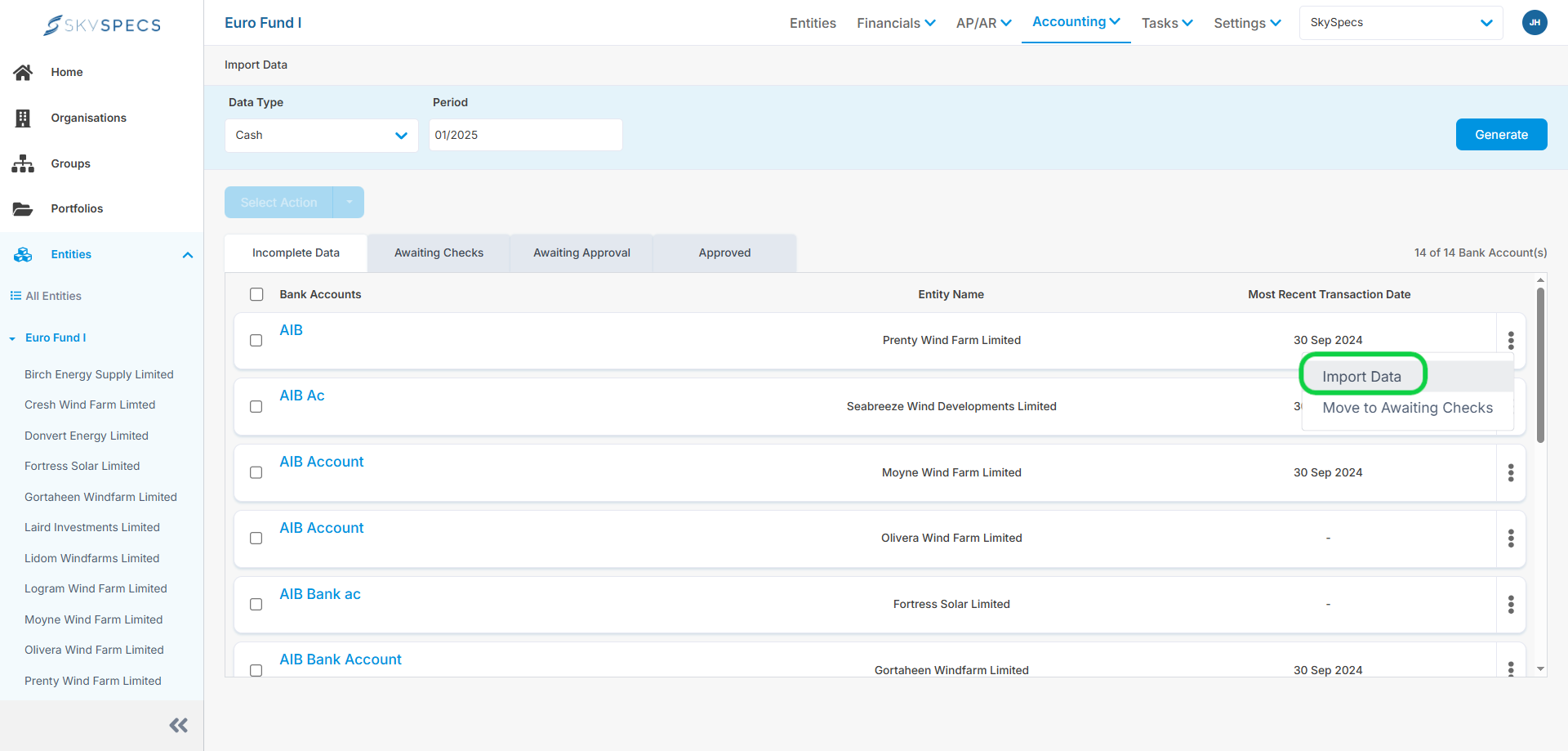The height and width of the screenshot is (751, 1568).
Task: Tick the select-all Bank Accounts checkbox
Action: [256, 294]
